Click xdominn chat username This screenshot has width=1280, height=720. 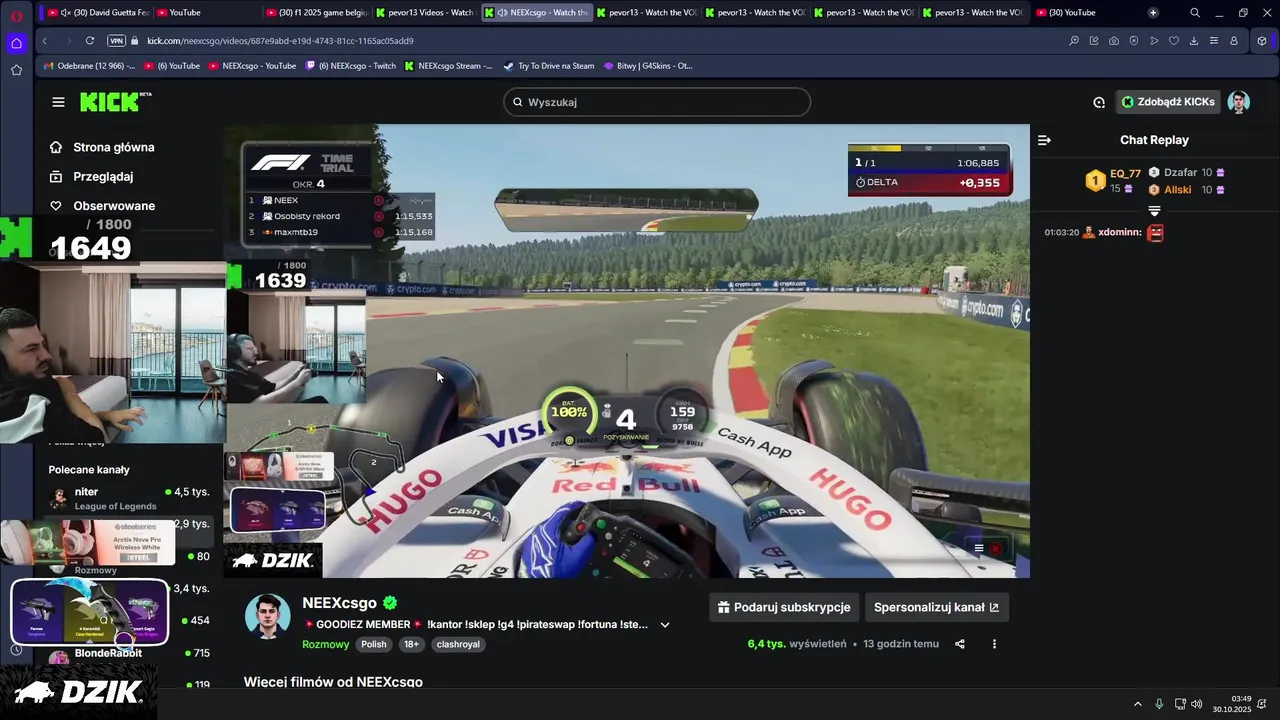point(1119,232)
